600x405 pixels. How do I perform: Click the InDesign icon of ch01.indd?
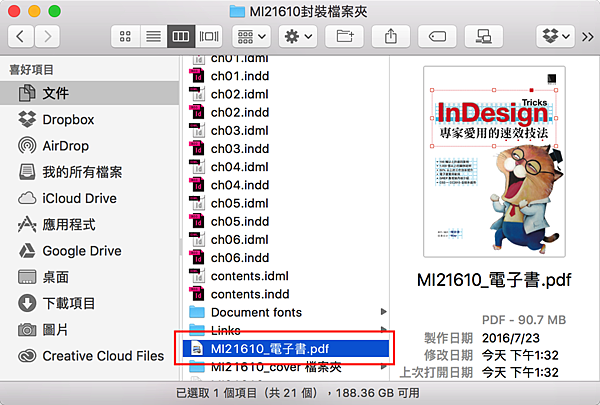click(x=197, y=76)
